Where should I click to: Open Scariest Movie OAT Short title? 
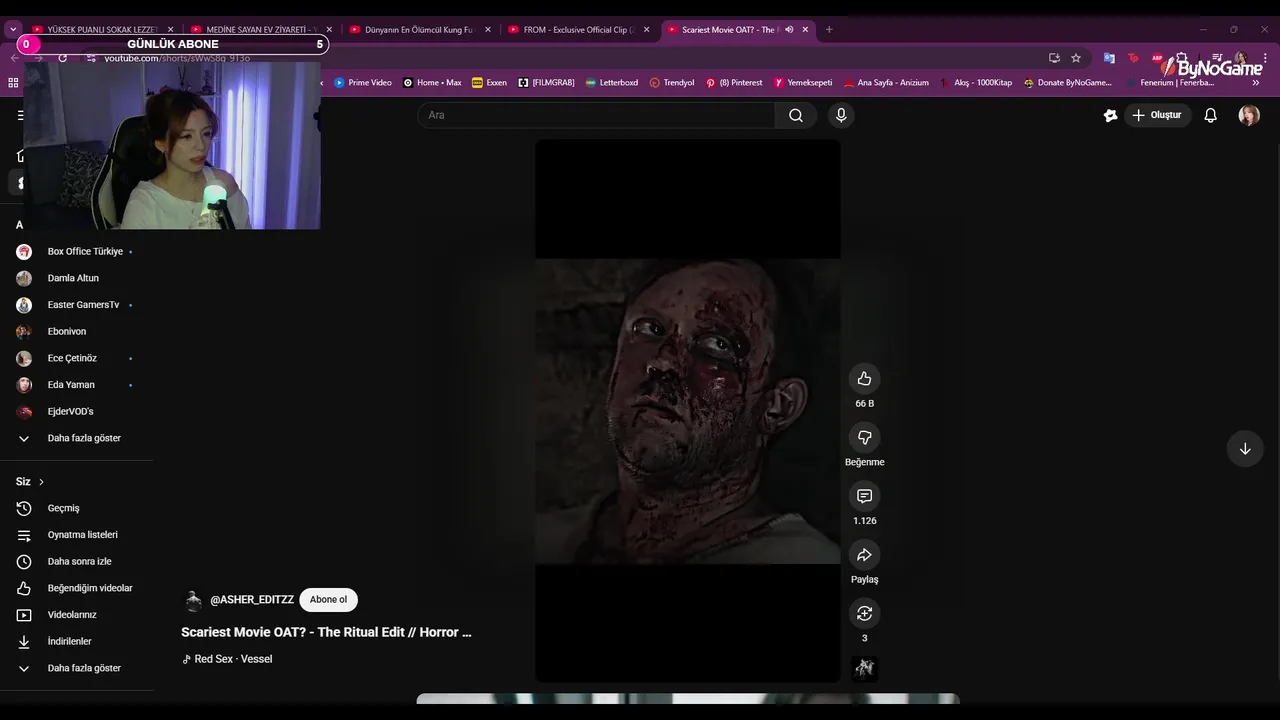(x=326, y=632)
